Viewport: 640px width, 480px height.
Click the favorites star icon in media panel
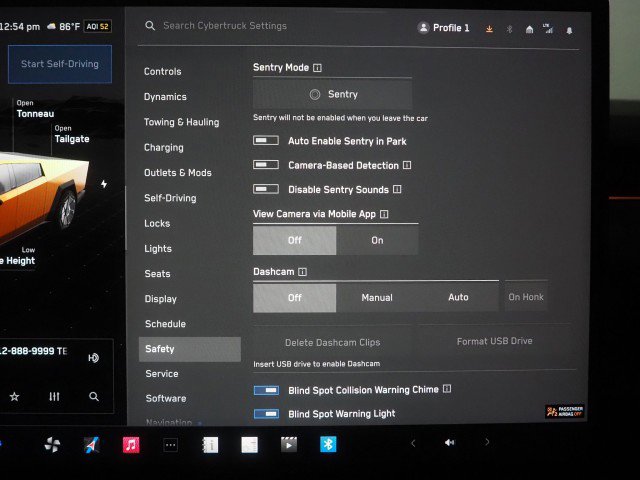point(15,396)
